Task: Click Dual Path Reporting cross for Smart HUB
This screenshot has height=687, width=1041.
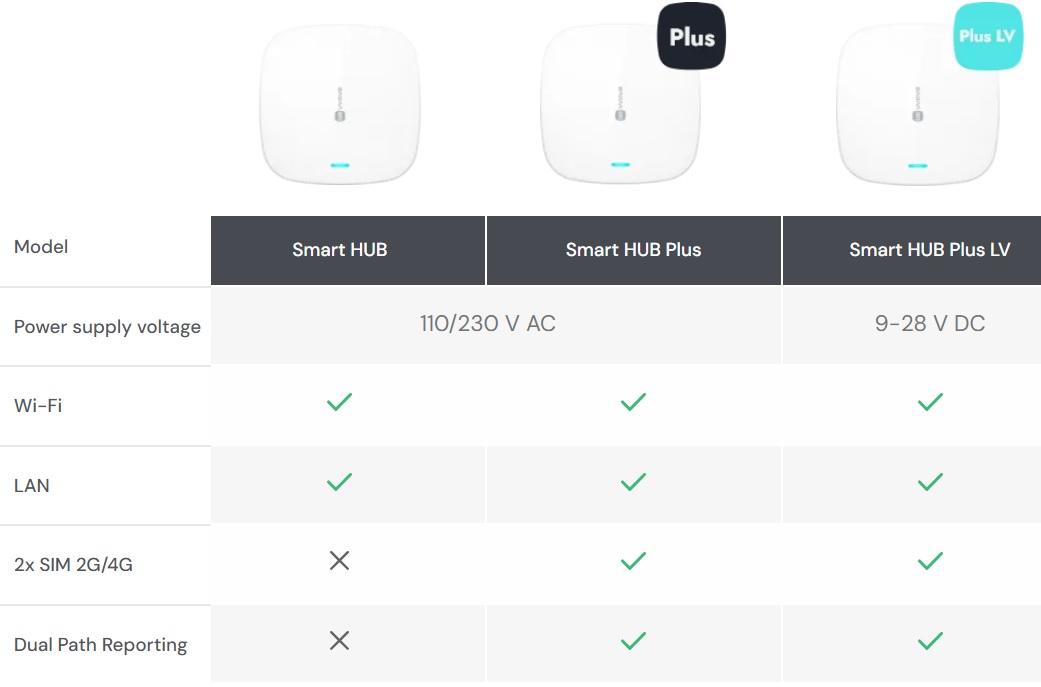Action: tap(339, 641)
